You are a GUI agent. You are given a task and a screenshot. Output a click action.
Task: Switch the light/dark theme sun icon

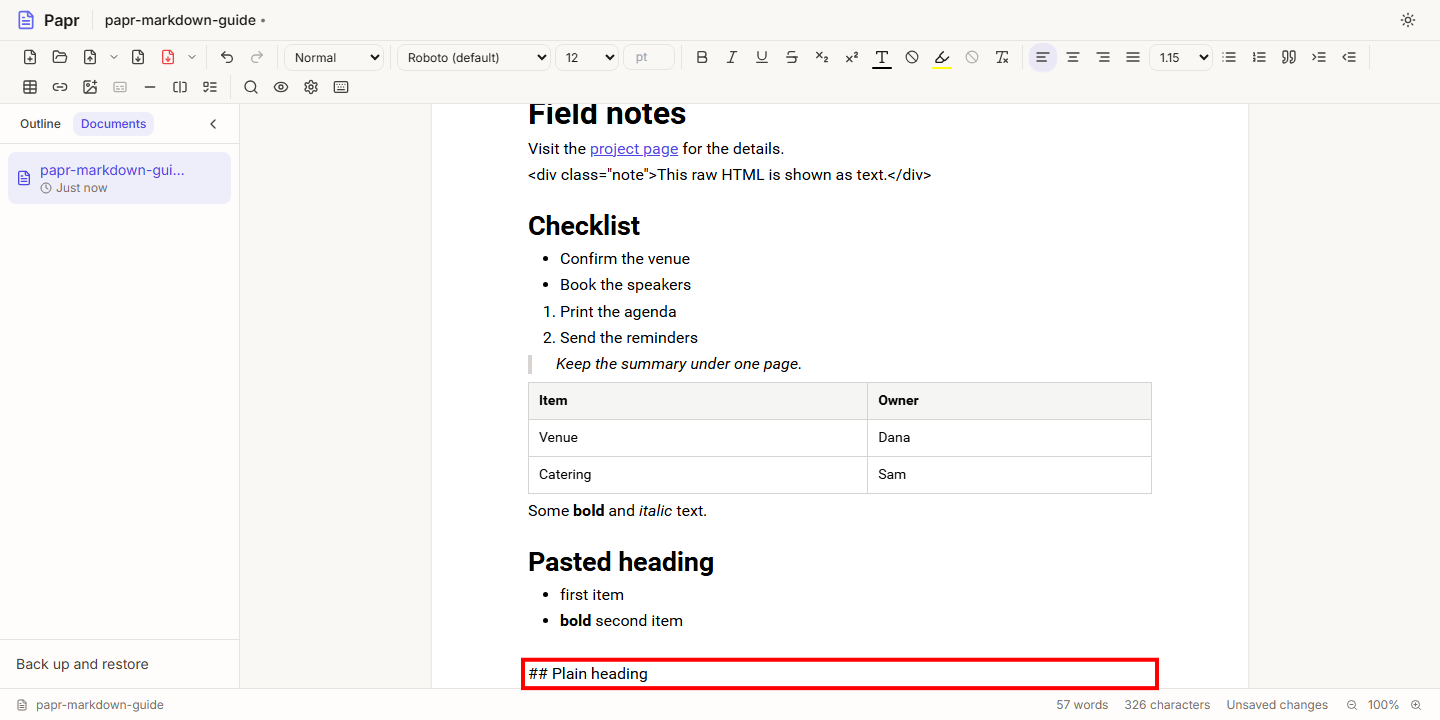tap(1408, 20)
